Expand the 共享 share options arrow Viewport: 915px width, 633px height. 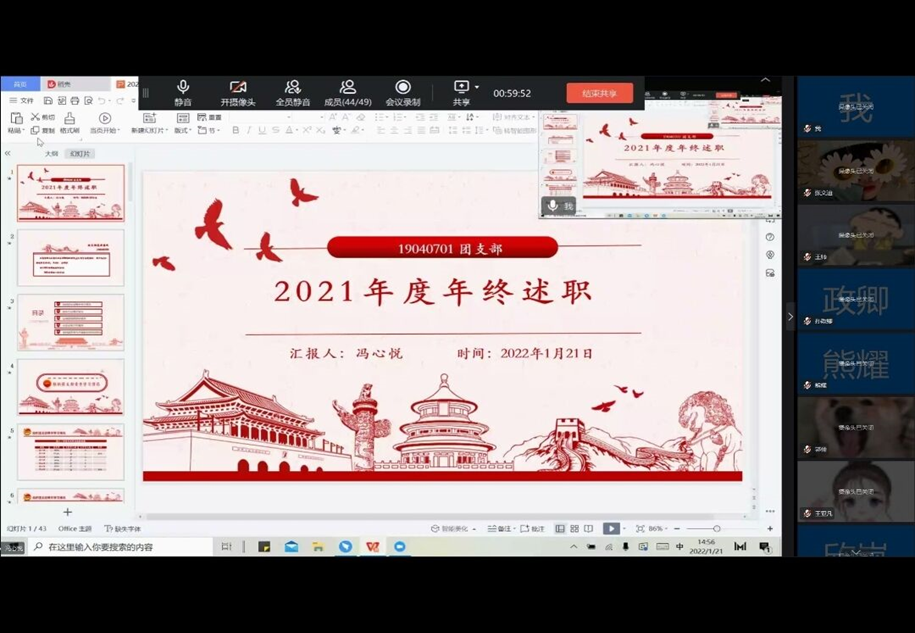pyautogui.click(x=477, y=87)
